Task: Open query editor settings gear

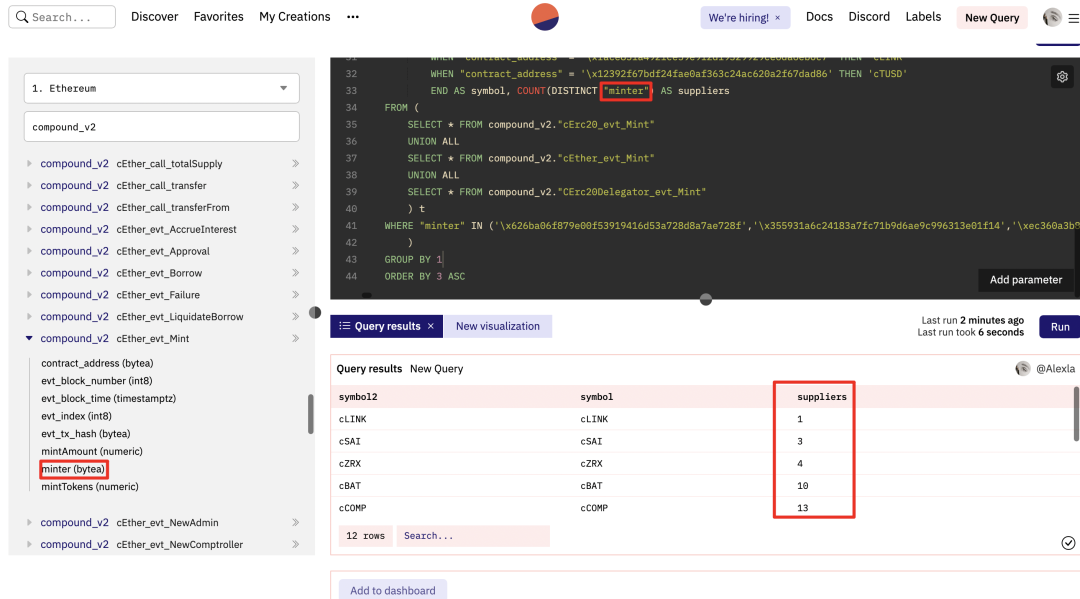Action: [x=1062, y=77]
